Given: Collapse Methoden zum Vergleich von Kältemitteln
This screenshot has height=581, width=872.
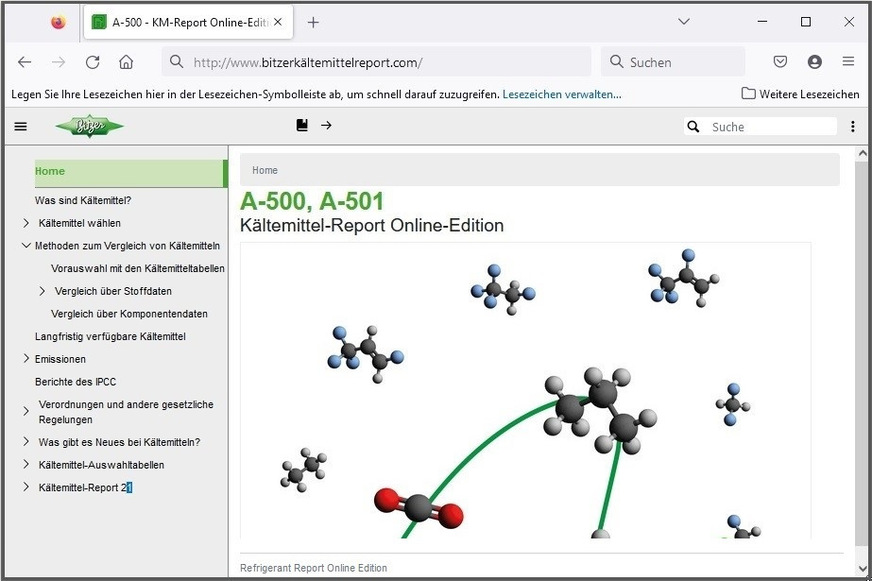Looking at the screenshot, I should click(x=26, y=246).
